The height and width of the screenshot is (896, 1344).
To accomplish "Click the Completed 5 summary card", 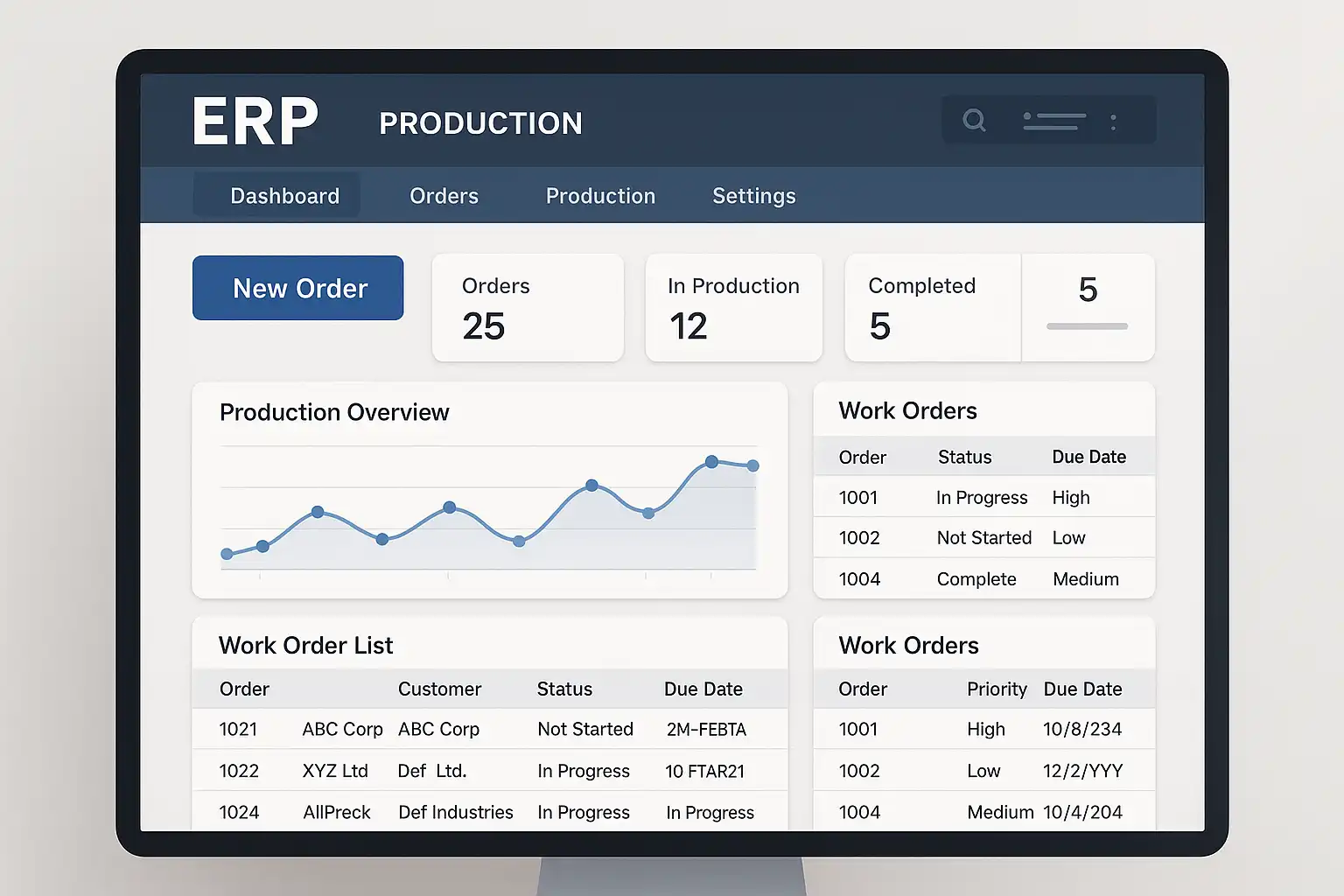I will (932, 308).
